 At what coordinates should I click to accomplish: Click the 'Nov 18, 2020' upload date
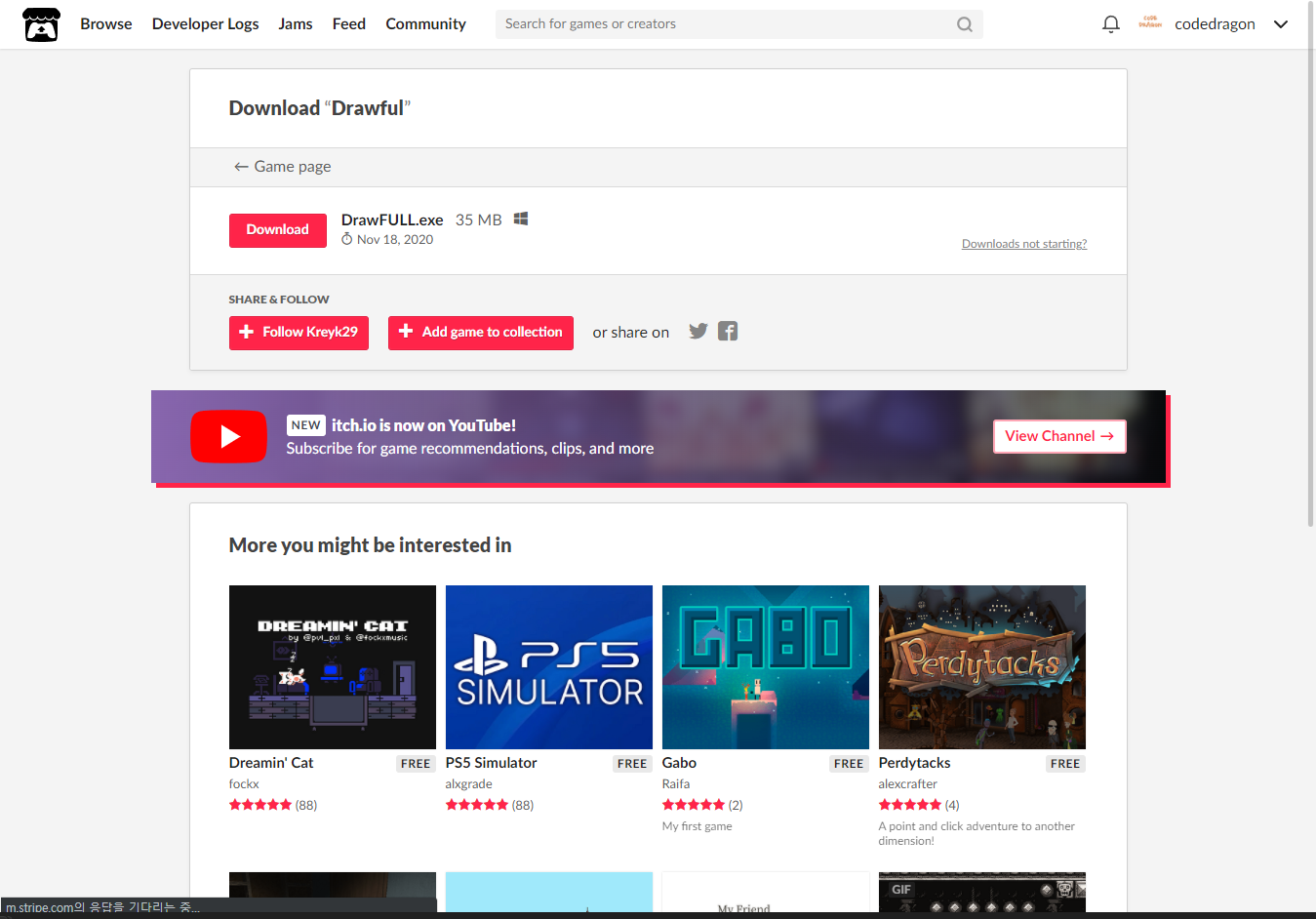pos(395,240)
